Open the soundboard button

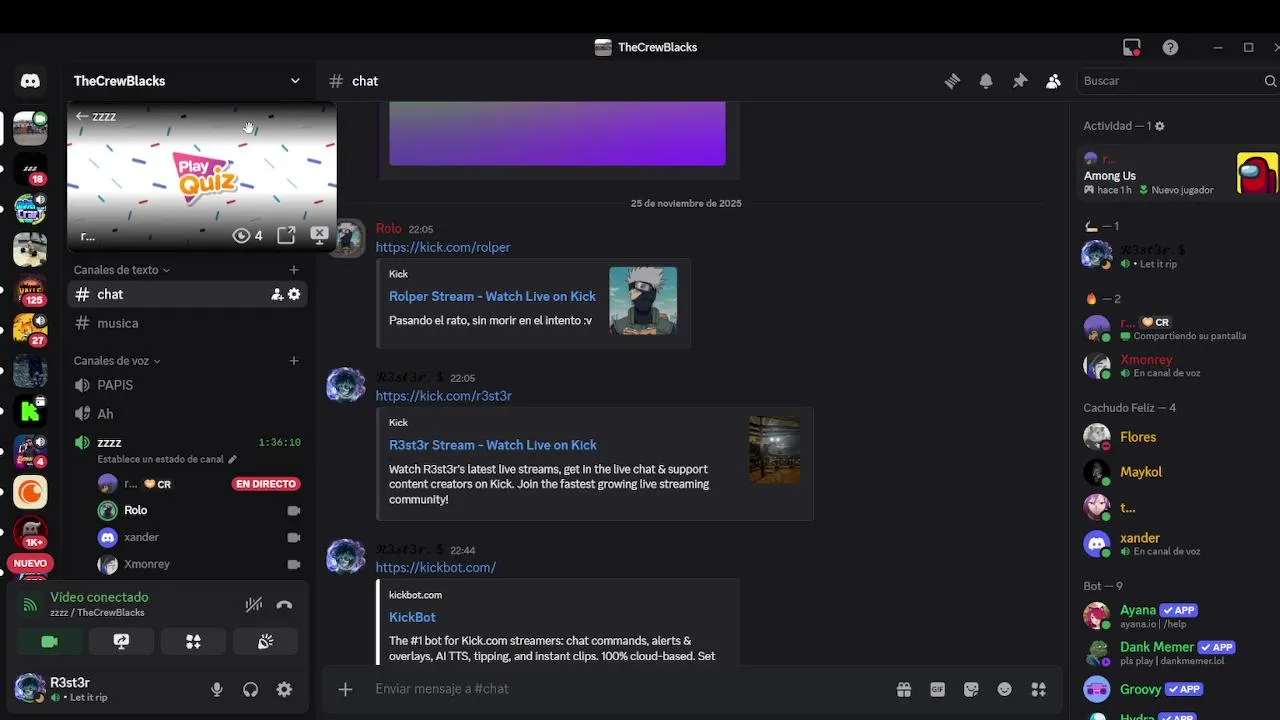coord(265,642)
